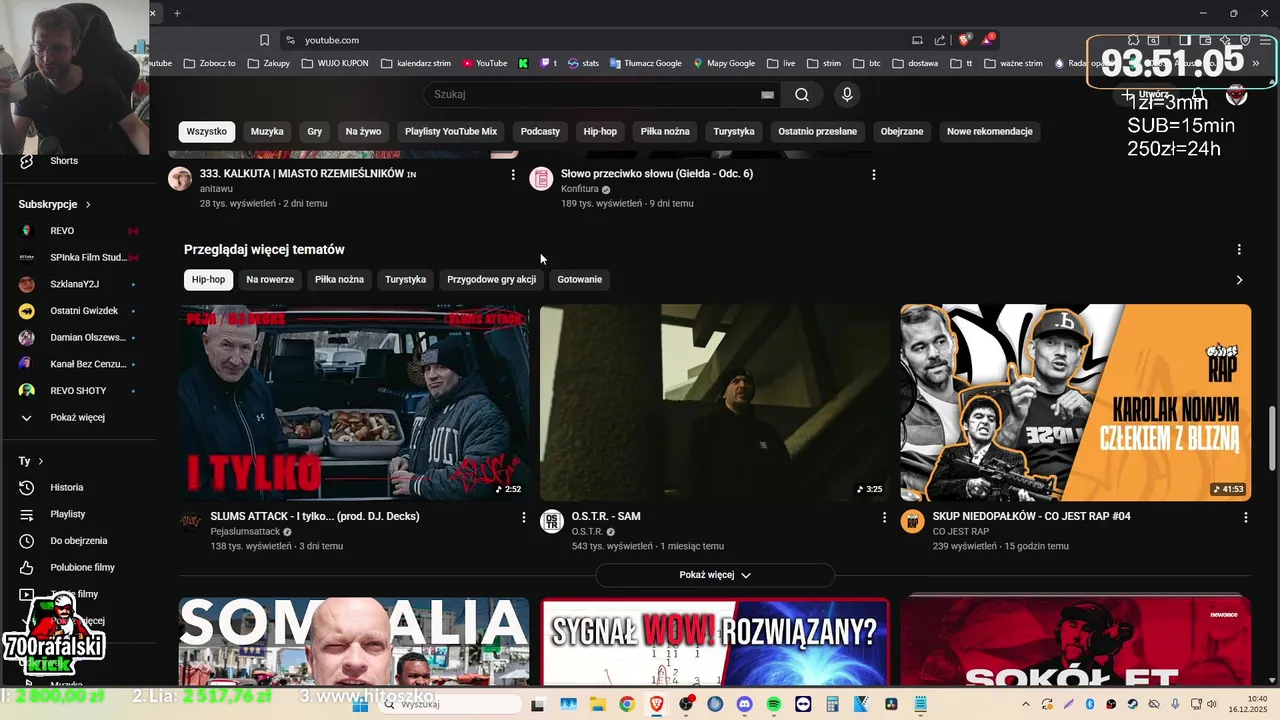
Task: Expand Hip-hop topic with center Pokaż więcej
Action: point(715,575)
